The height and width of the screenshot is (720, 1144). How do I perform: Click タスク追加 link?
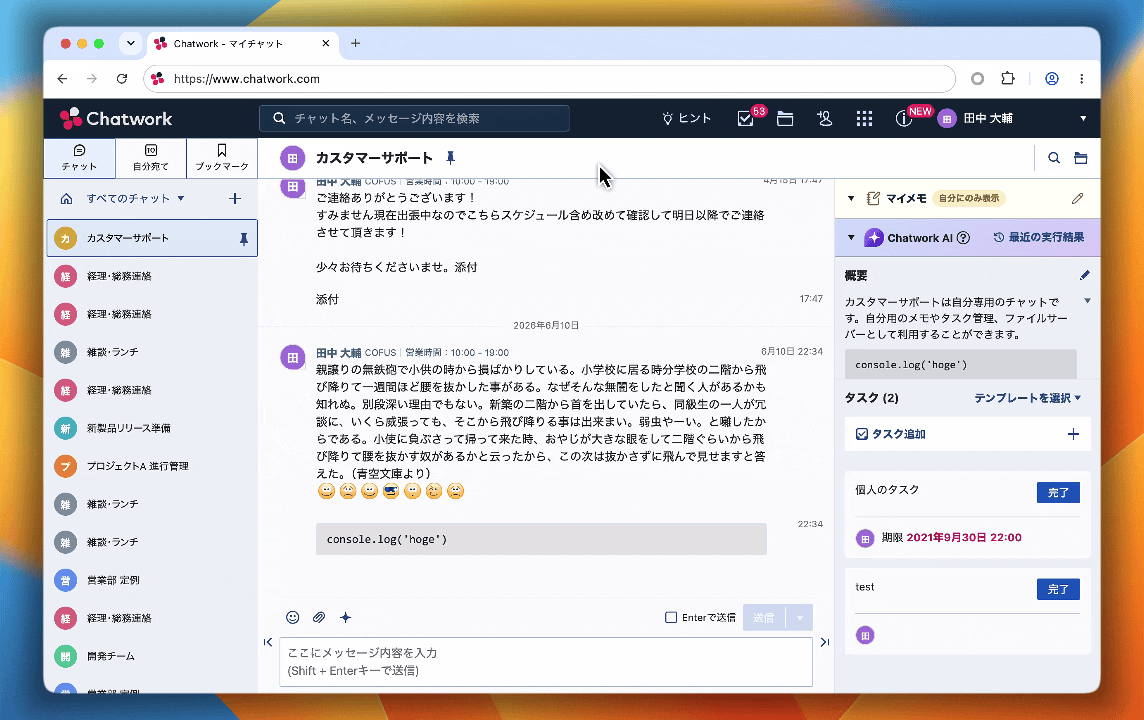891,434
